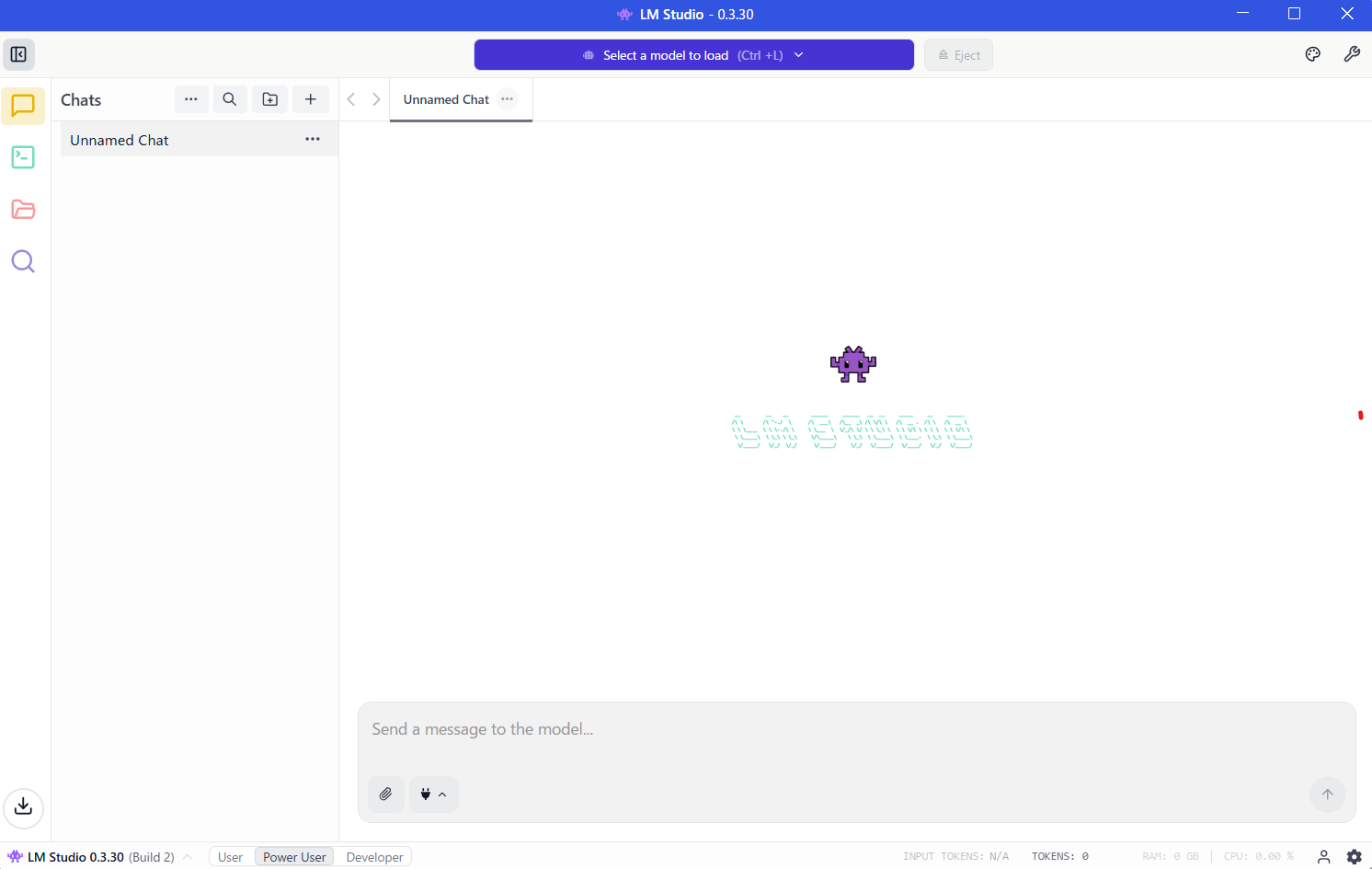Screen dimensions: 1372x869
Task: Create a new chat folder
Action: click(x=270, y=99)
